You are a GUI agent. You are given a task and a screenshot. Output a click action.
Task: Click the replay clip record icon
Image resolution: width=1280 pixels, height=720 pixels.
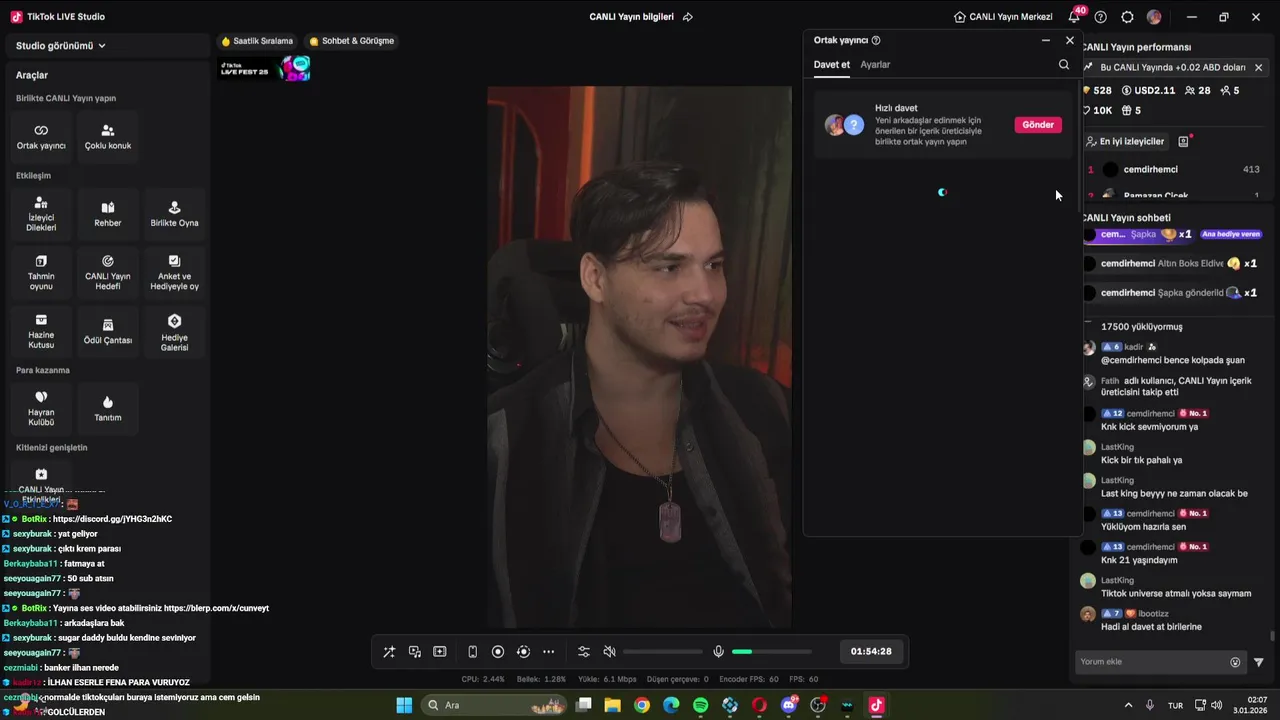523,652
